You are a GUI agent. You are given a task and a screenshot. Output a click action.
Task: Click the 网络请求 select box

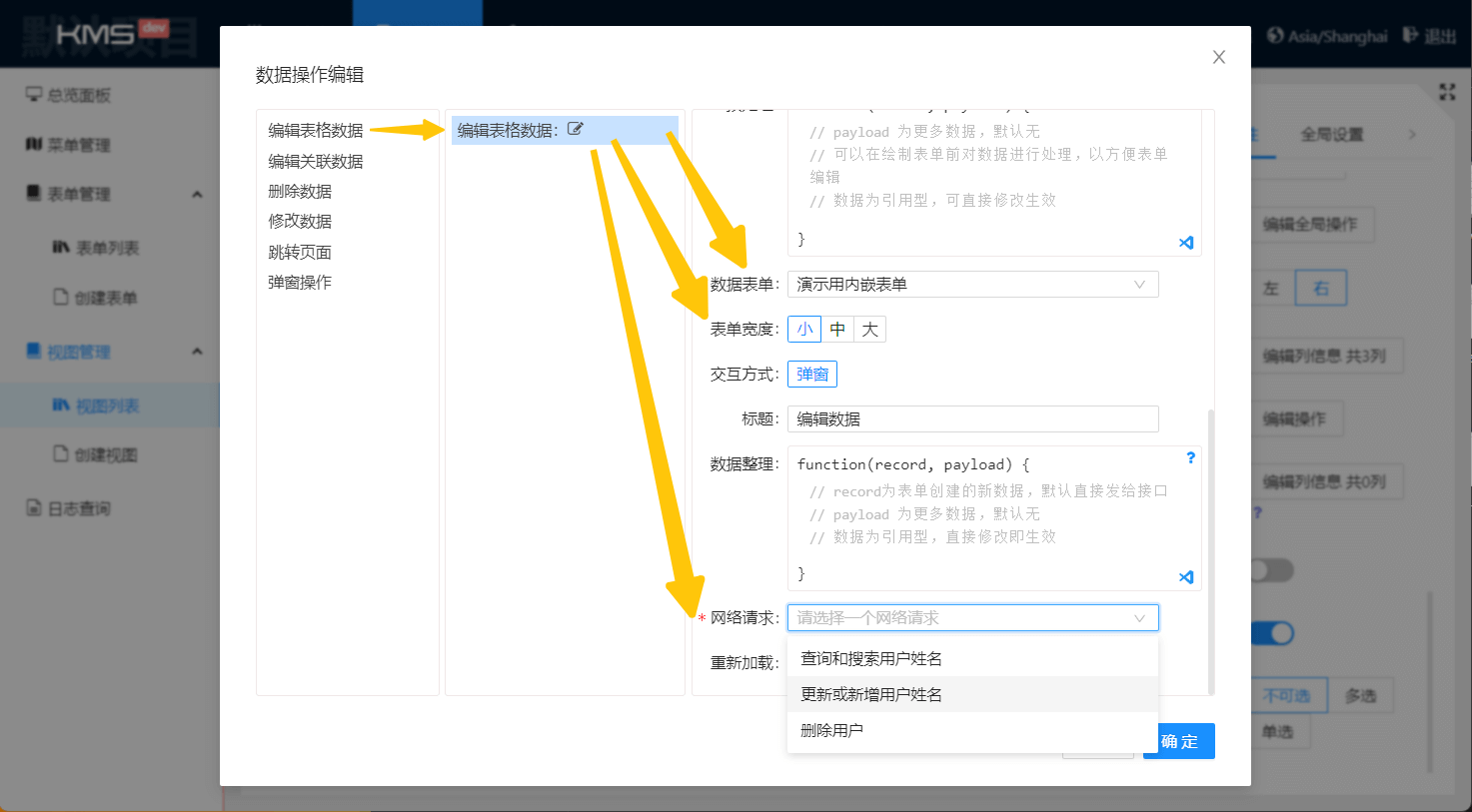click(x=972, y=618)
